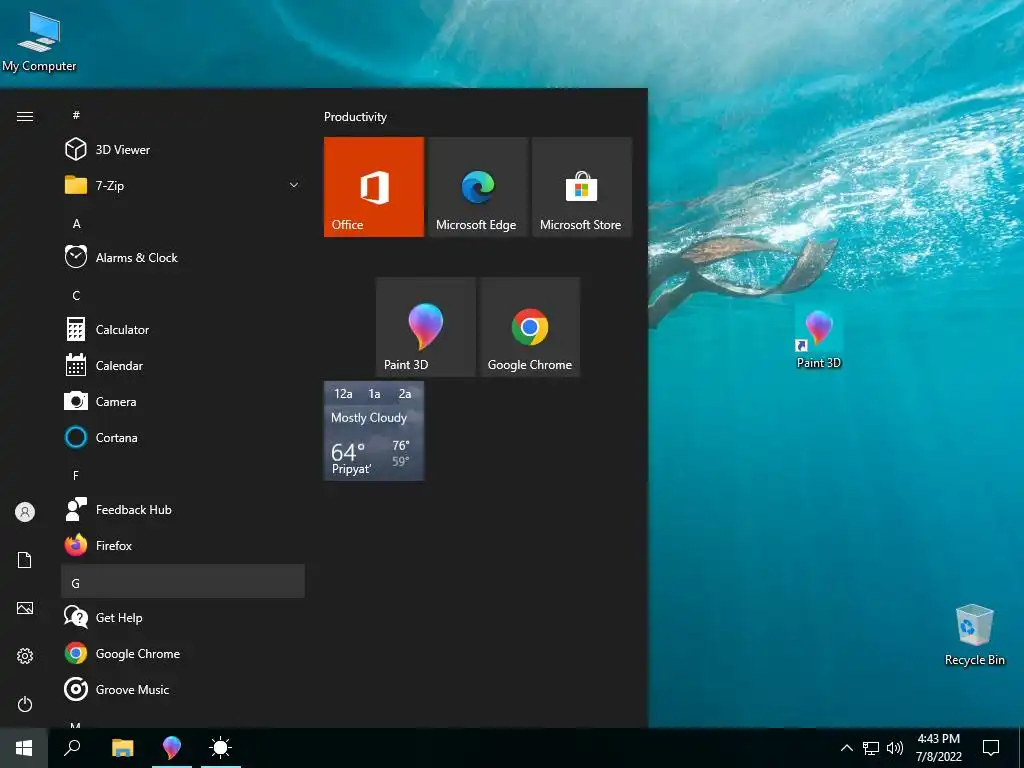Launch Alarms & Clock app
This screenshot has width=1024, height=768.
click(183, 257)
